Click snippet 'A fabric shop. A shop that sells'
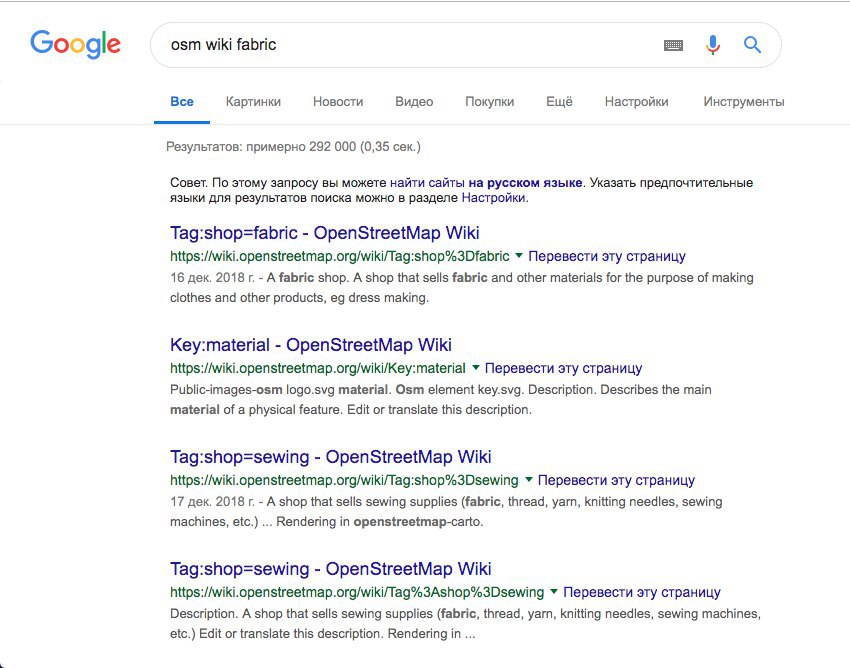 pyautogui.click(x=357, y=278)
